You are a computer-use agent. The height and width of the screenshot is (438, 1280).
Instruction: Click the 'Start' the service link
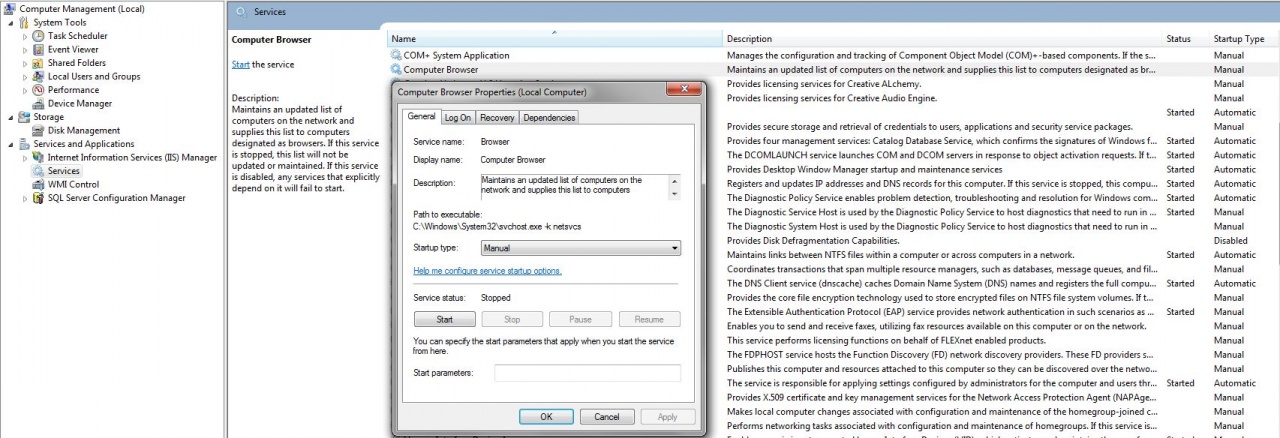pos(240,64)
